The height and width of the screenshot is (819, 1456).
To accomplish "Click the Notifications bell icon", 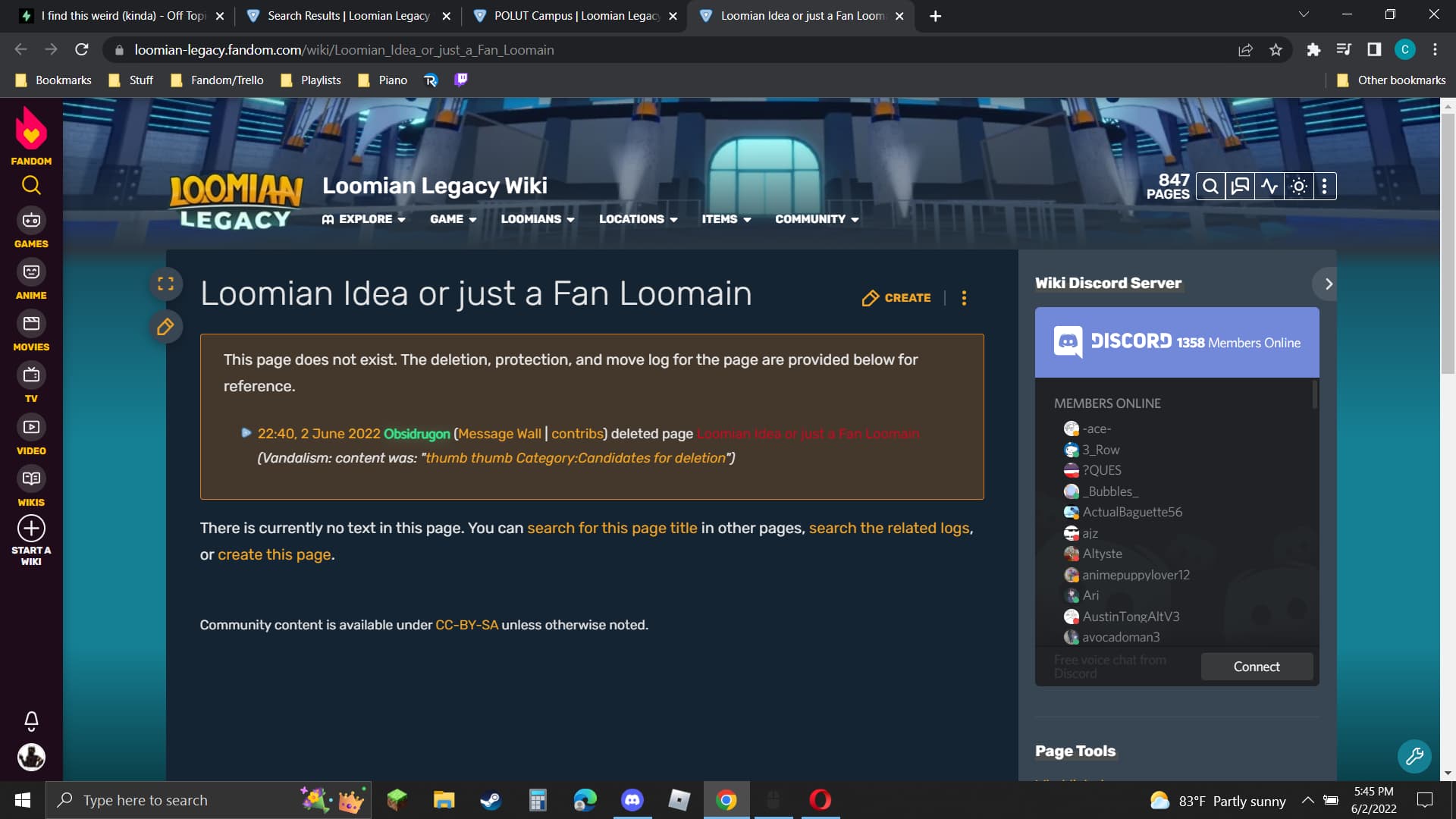I will pyautogui.click(x=31, y=720).
